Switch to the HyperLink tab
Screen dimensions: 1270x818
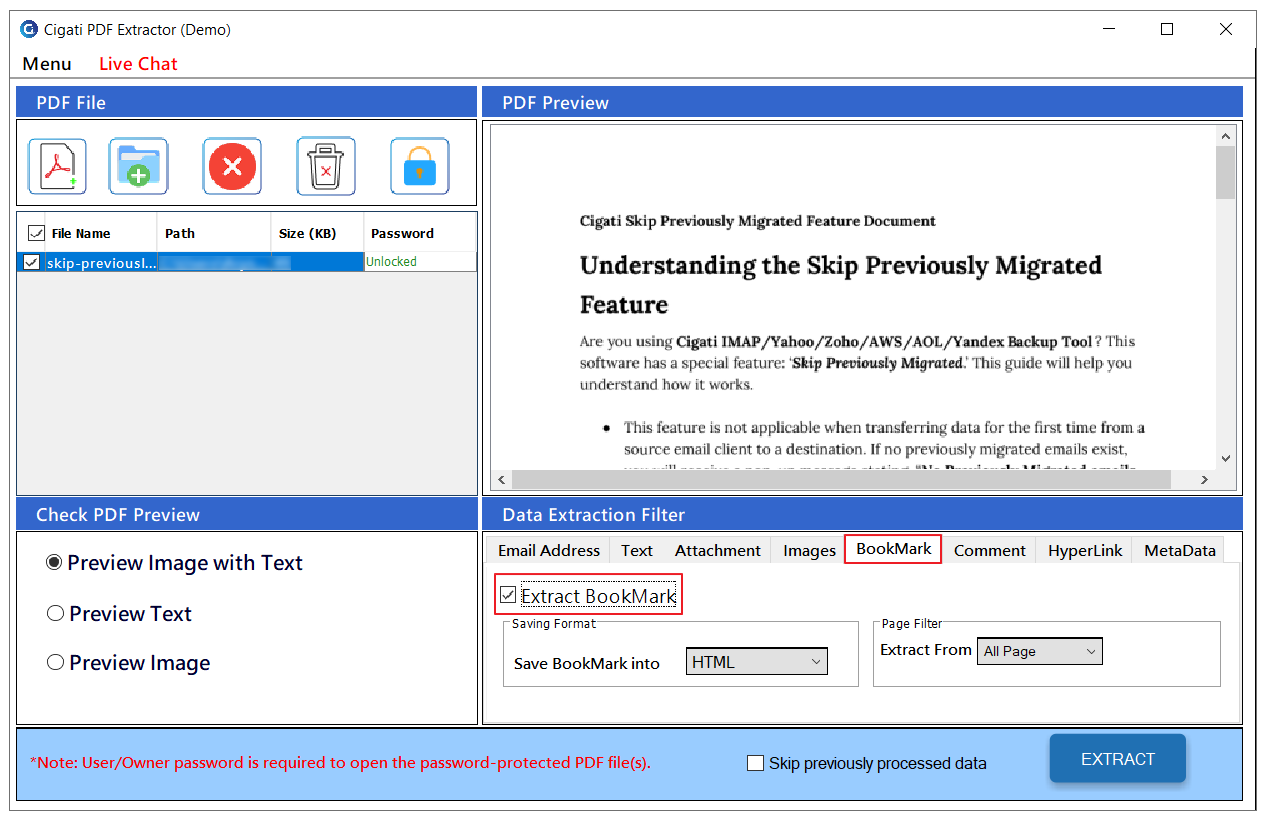[1085, 550]
